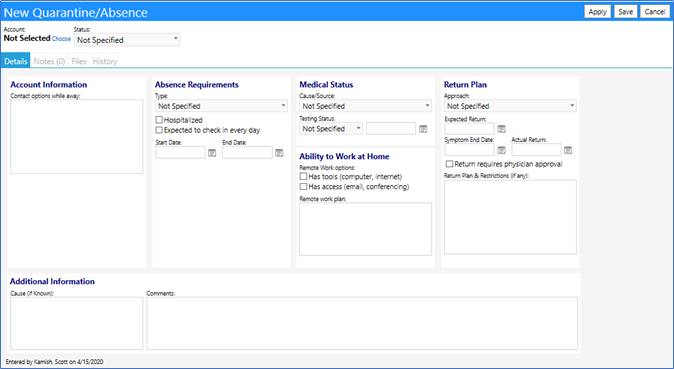
Task: Switch to the Notes (0) tab
Action: pyautogui.click(x=49, y=61)
